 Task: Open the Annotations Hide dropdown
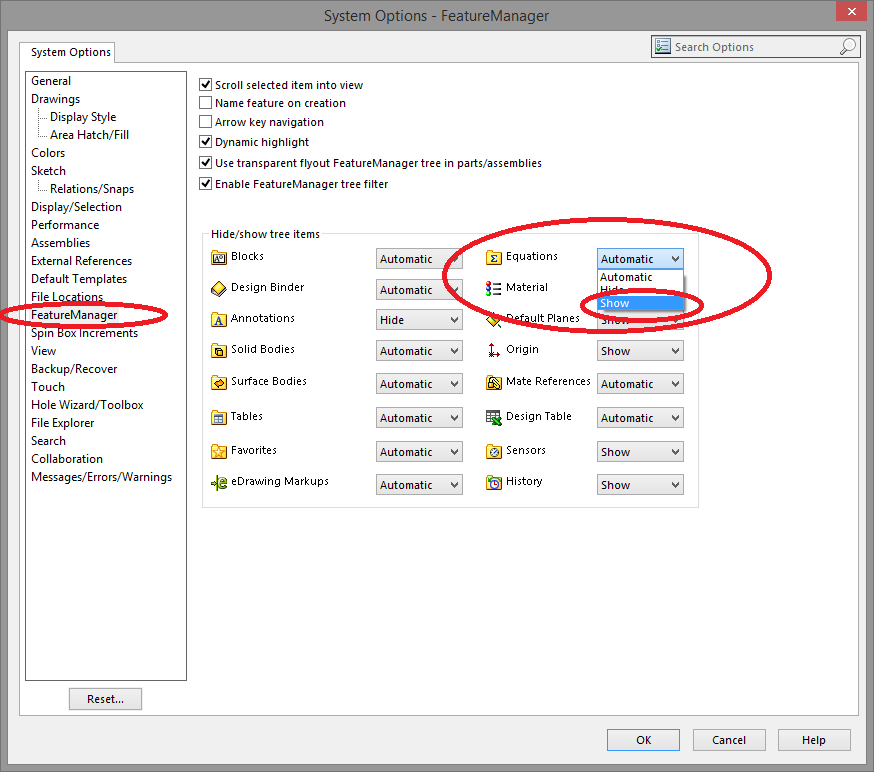pyautogui.click(x=419, y=320)
